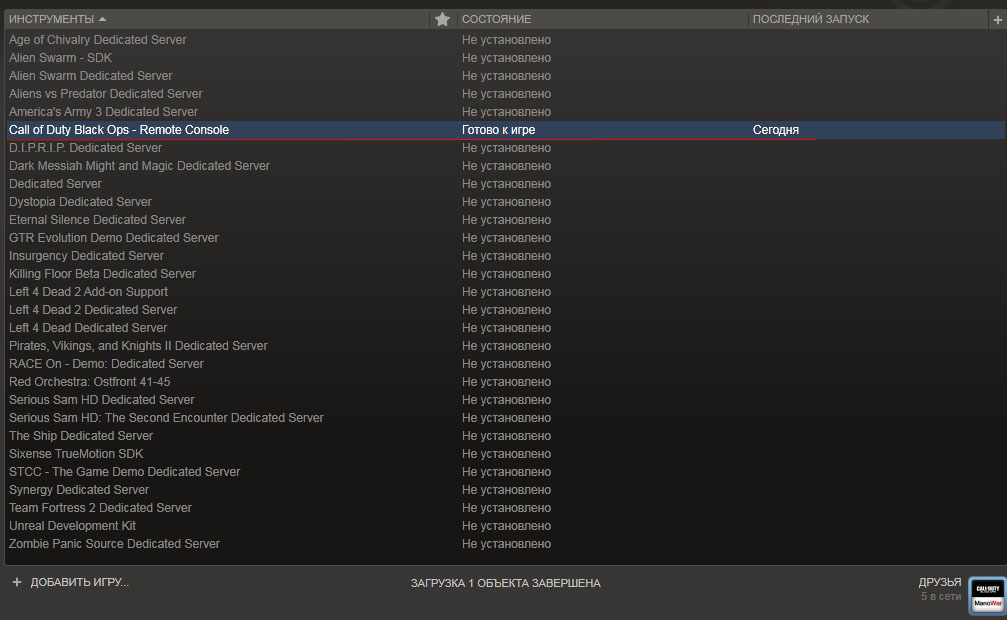1007x620 pixels.
Task: Select Left 4 Dead 2 Dedicated Server
Action: pyautogui.click(x=93, y=310)
